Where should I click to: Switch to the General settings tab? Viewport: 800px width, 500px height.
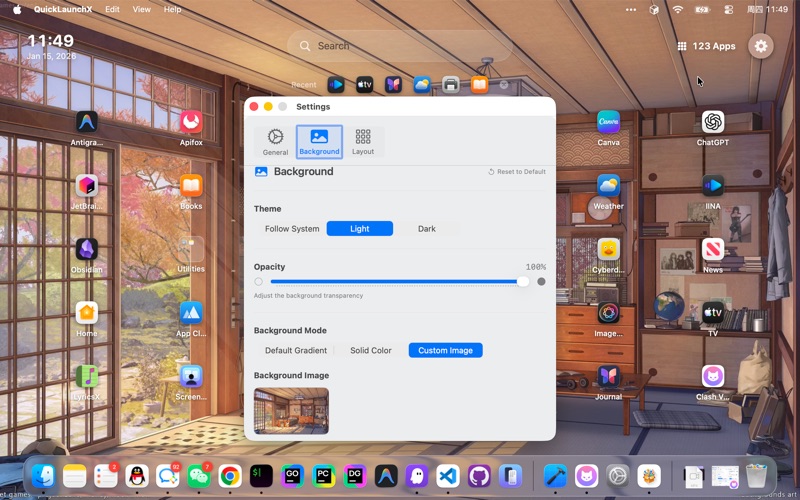(x=275, y=142)
